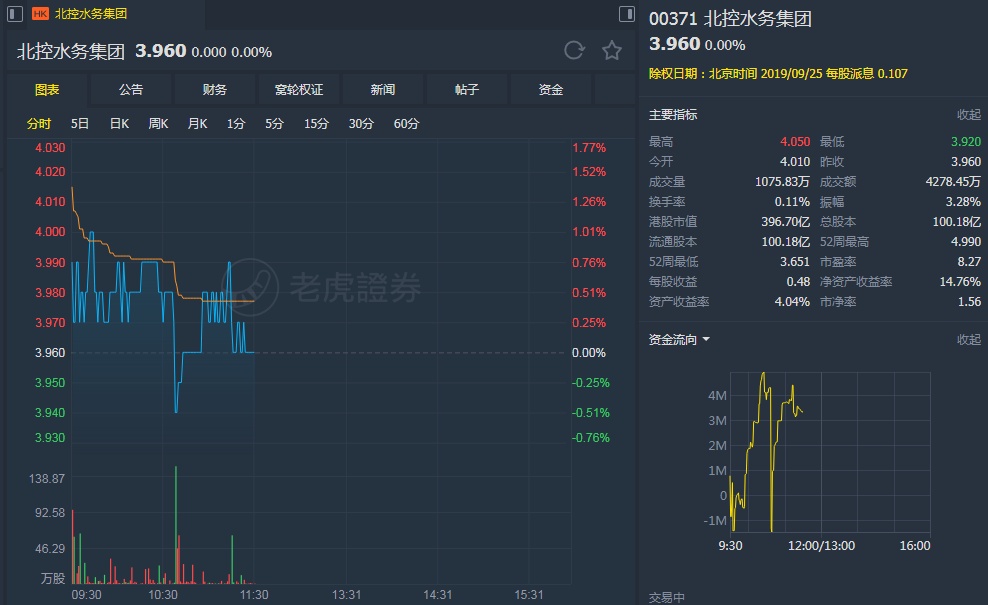Open the 新闻 tab

[382, 89]
